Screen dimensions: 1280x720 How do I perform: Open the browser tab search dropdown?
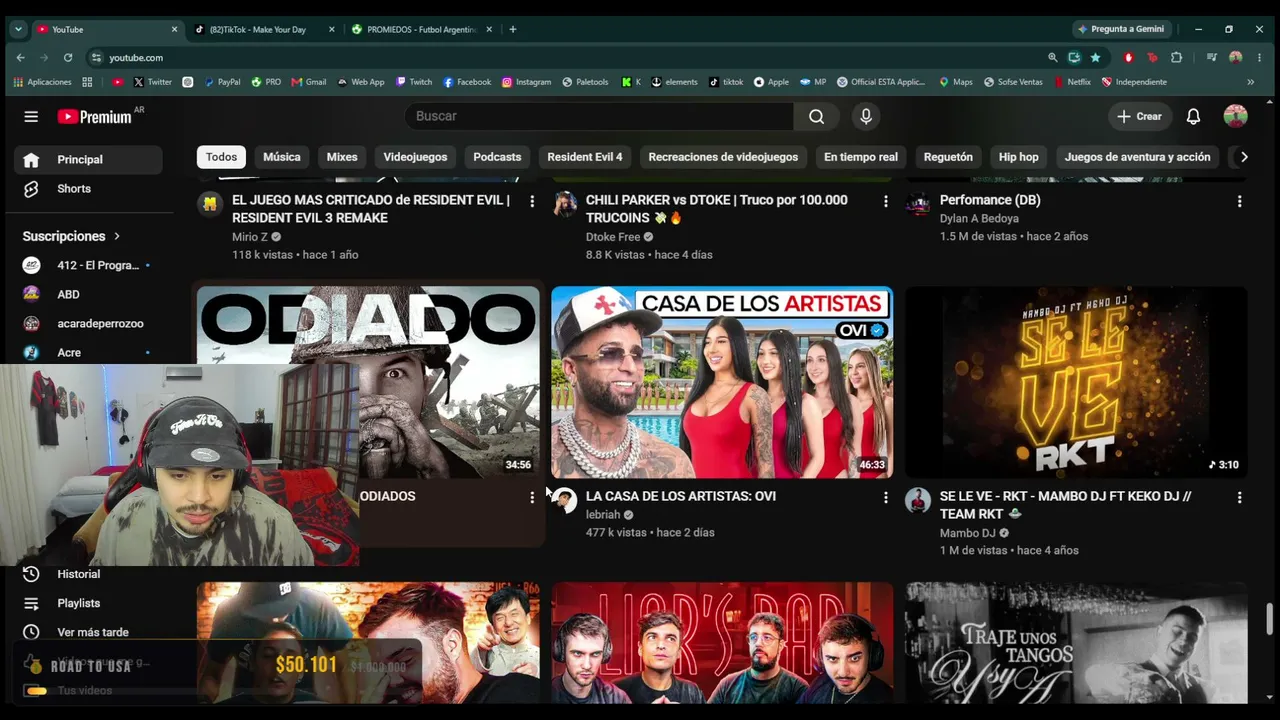pos(18,29)
